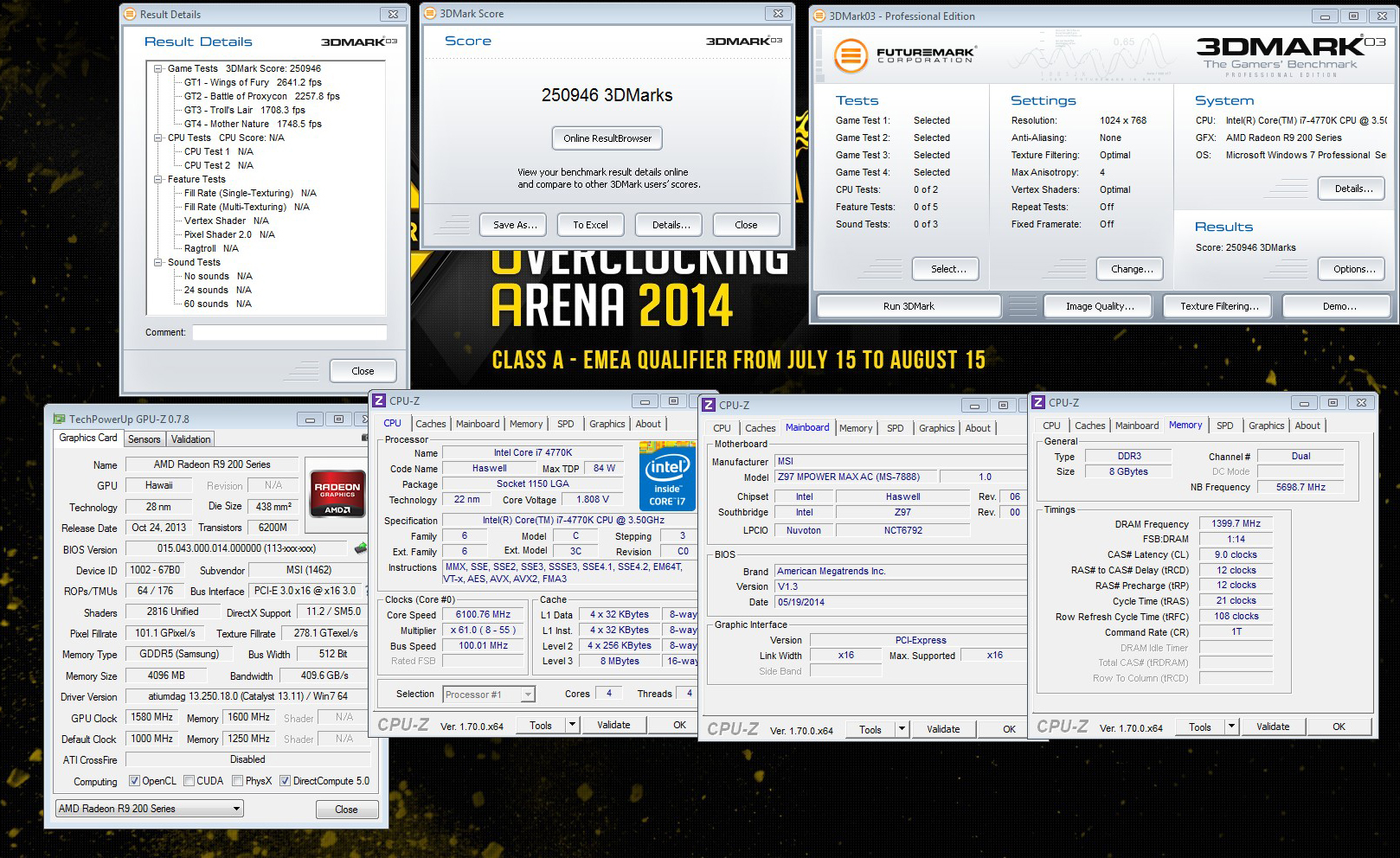Image resolution: width=1400 pixels, height=858 pixels.
Task: Click the Intel Core i7 inside logo
Action: (x=667, y=475)
